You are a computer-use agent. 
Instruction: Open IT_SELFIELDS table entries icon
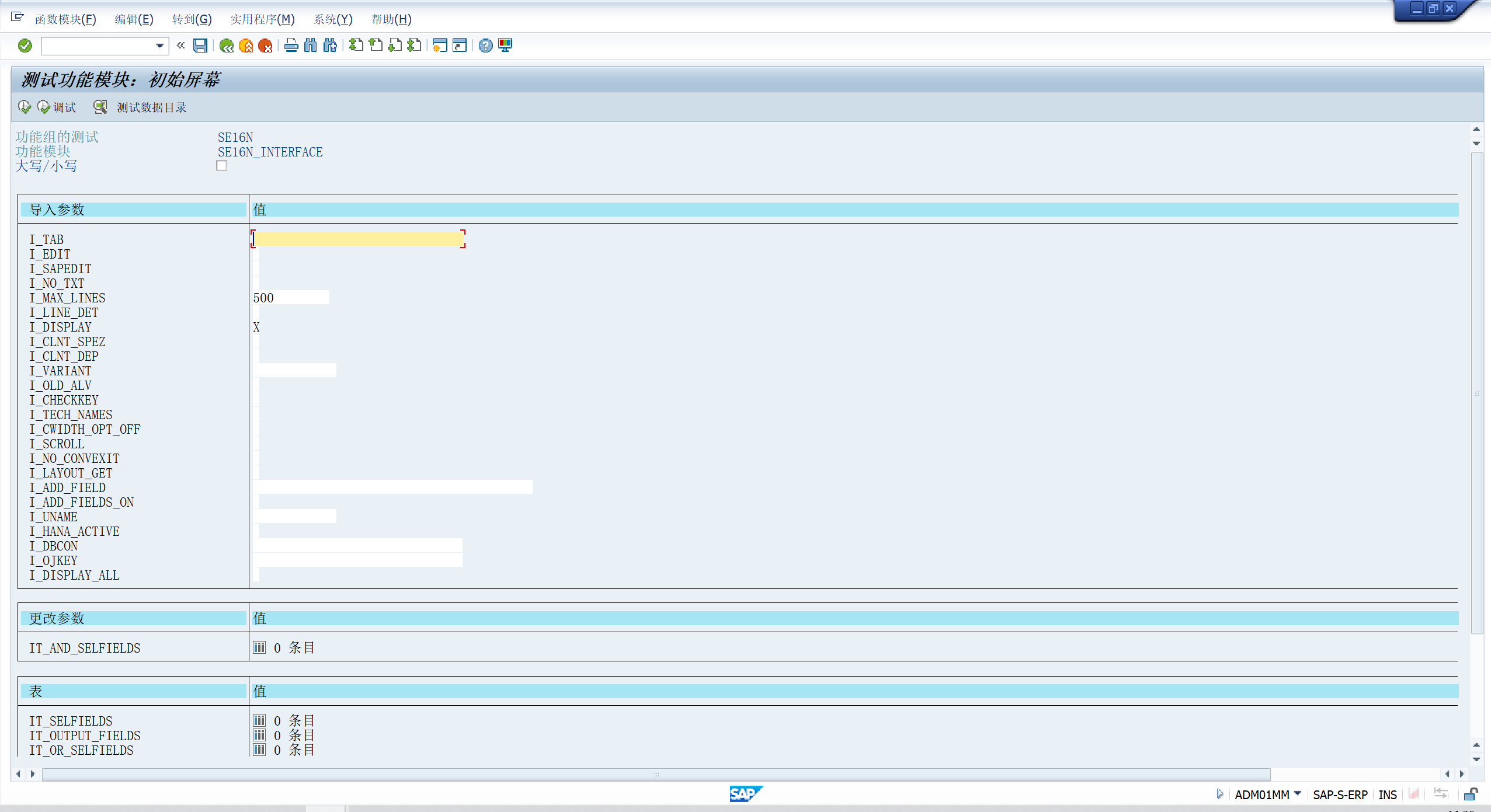259,720
